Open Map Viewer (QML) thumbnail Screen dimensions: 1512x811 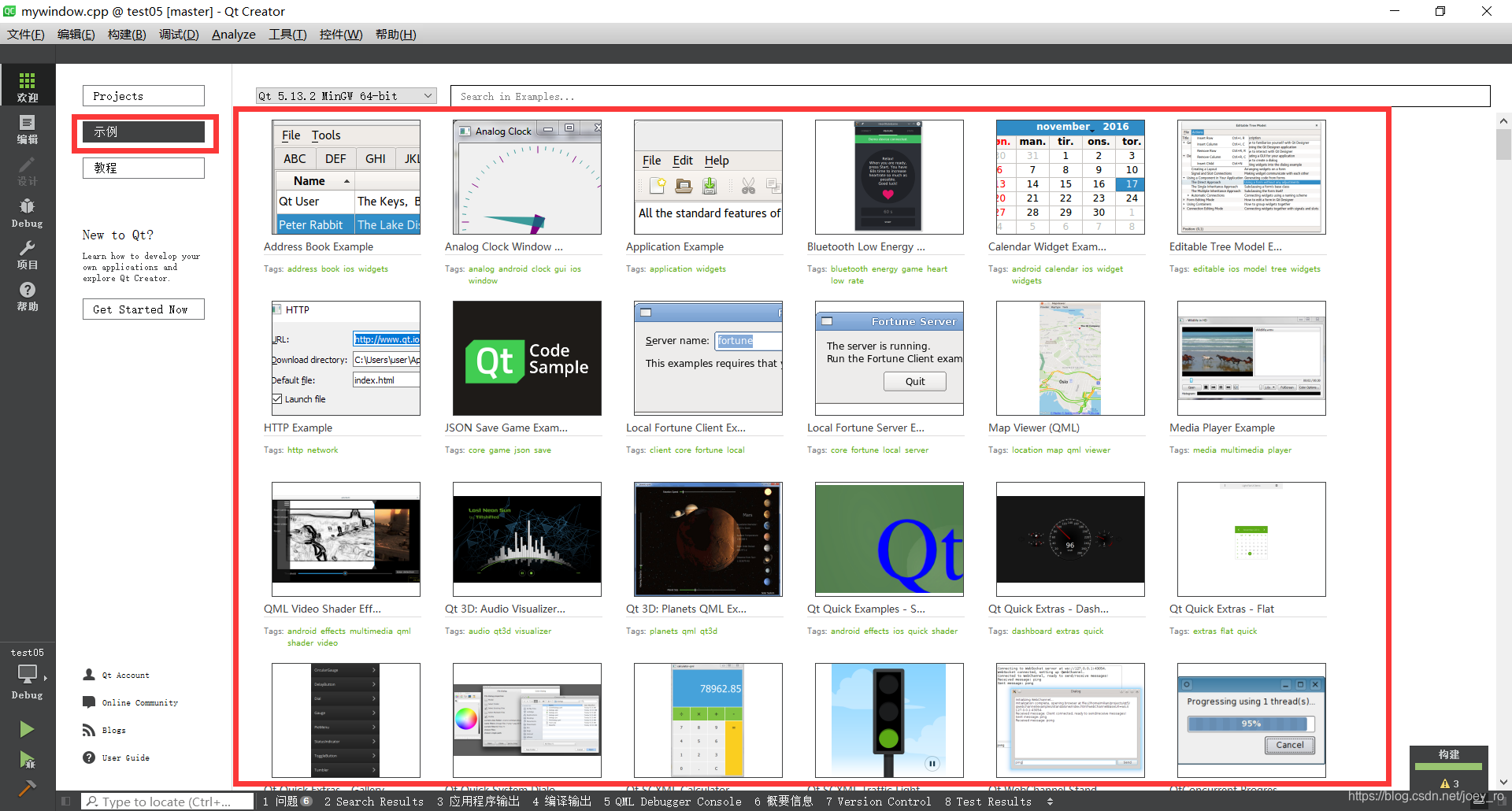(x=1070, y=358)
